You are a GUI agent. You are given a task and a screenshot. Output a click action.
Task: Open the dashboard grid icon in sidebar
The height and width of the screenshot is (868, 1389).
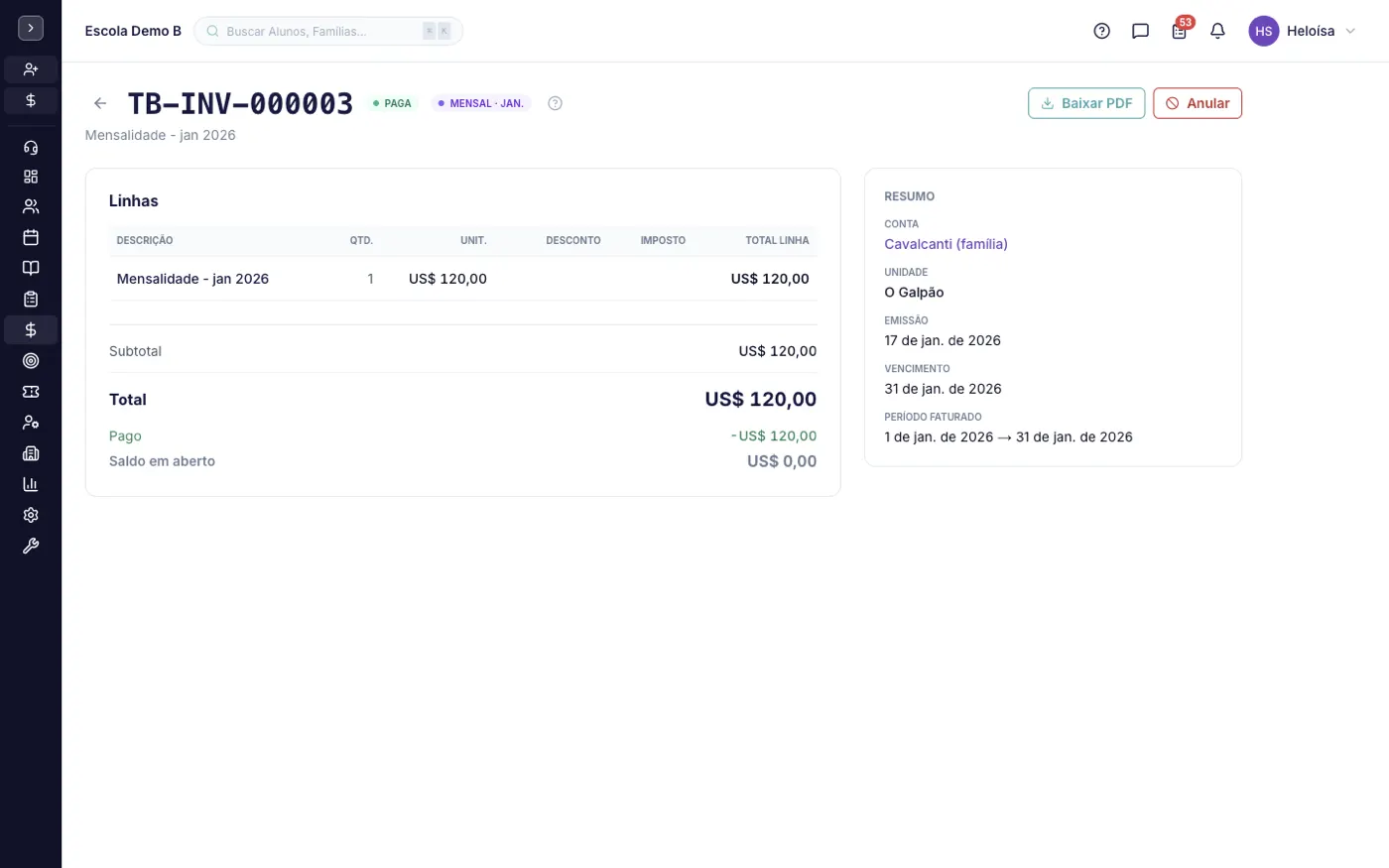click(31, 177)
